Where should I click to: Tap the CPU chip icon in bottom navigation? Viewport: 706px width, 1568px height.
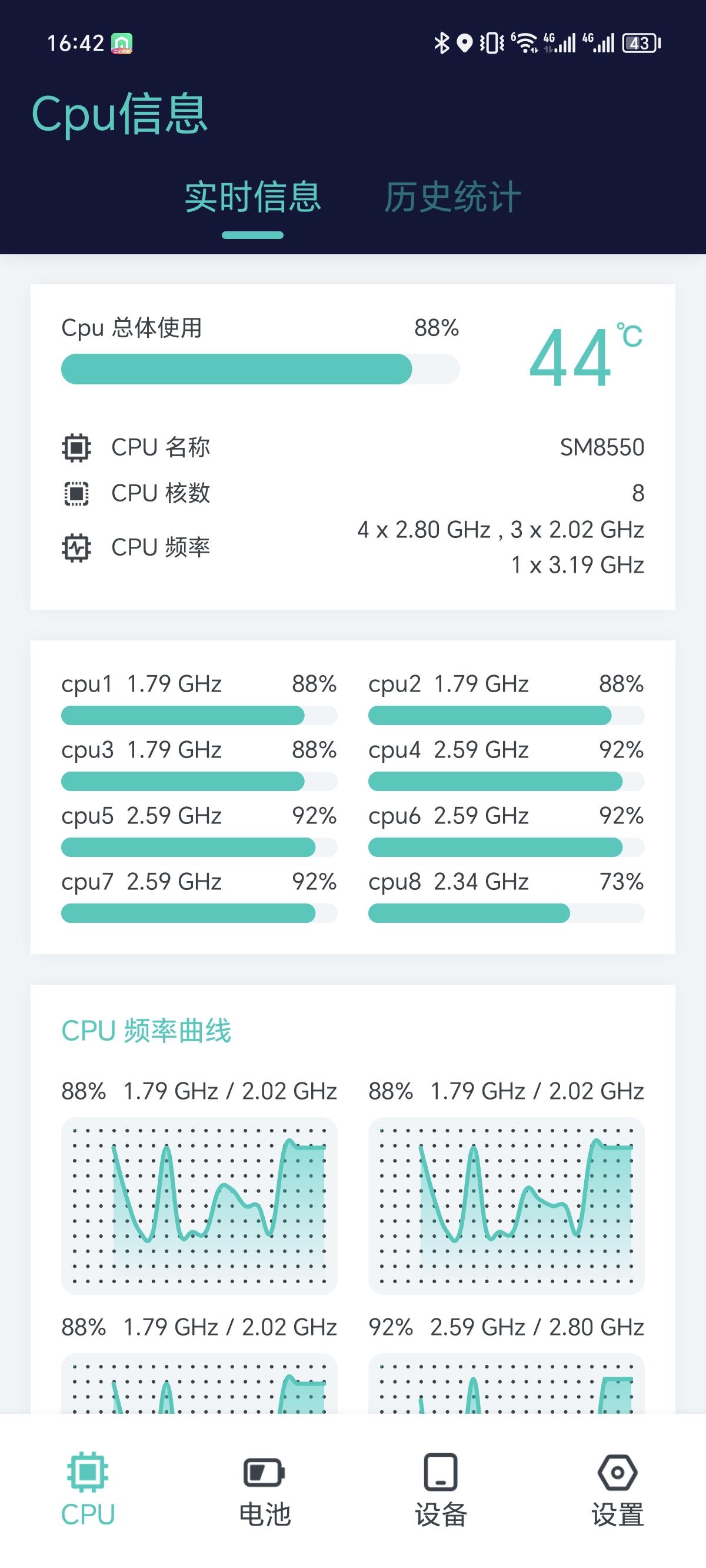(x=88, y=1472)
